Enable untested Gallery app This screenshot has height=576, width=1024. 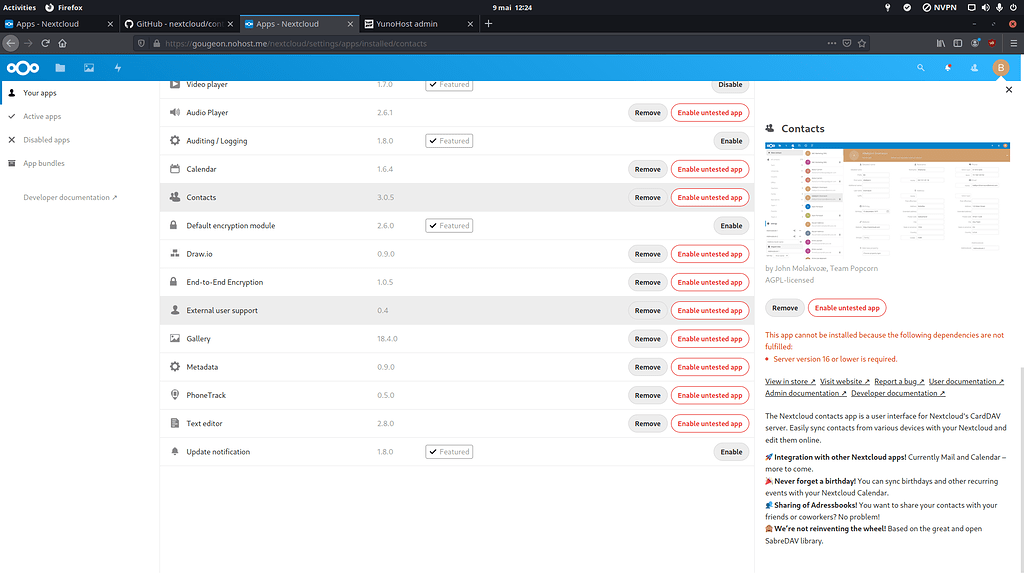click(710, 339)
